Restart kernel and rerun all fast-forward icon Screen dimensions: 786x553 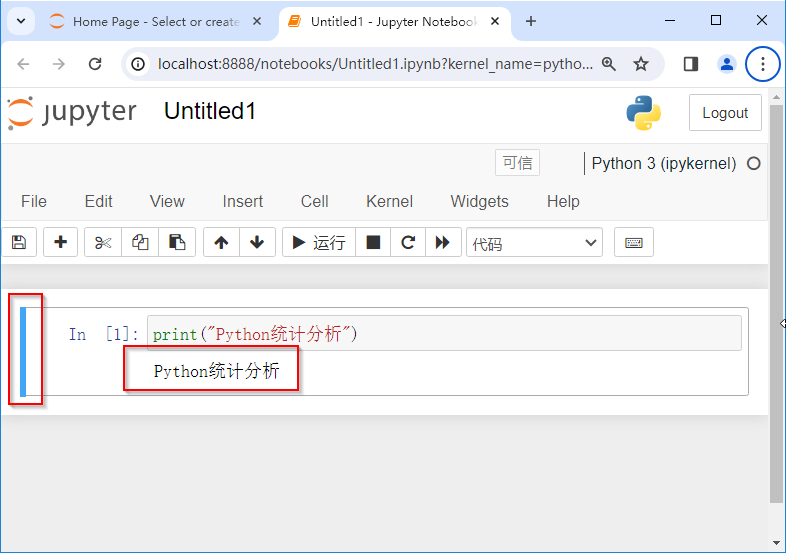[x=443, y=242]
